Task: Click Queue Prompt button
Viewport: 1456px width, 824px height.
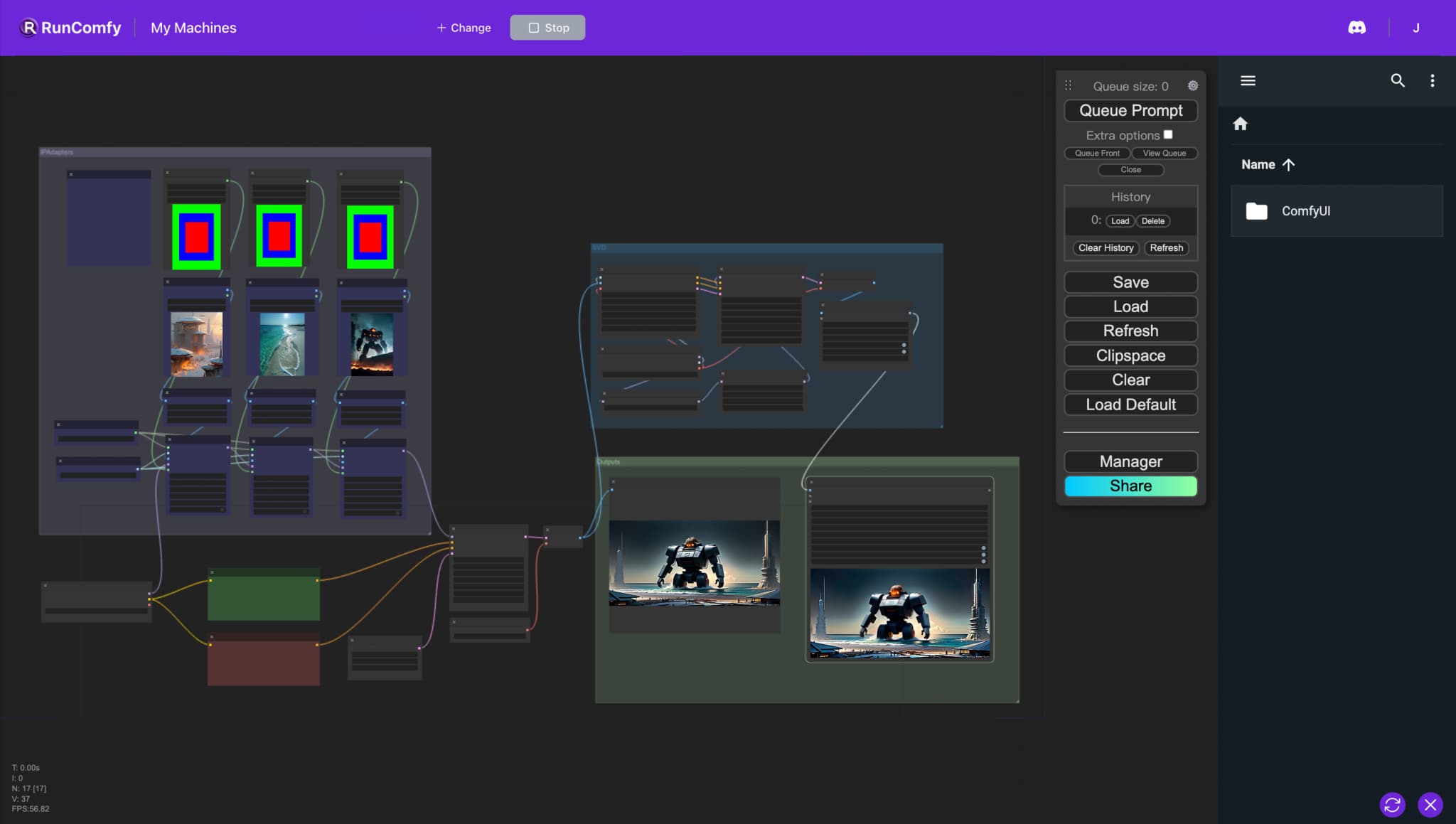Action: coord(1130,110)
